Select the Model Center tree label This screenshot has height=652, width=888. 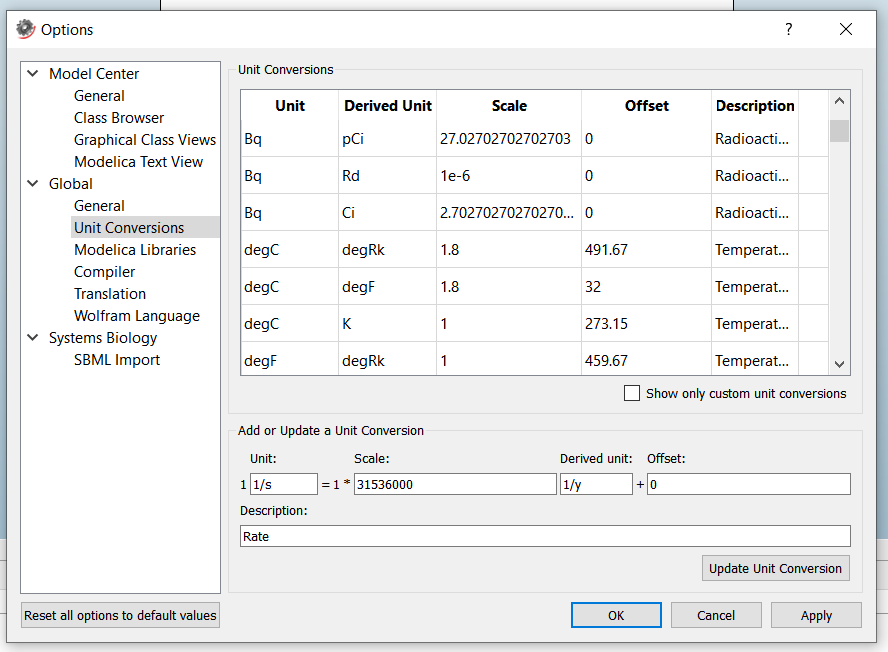click(x=94, y=74)
